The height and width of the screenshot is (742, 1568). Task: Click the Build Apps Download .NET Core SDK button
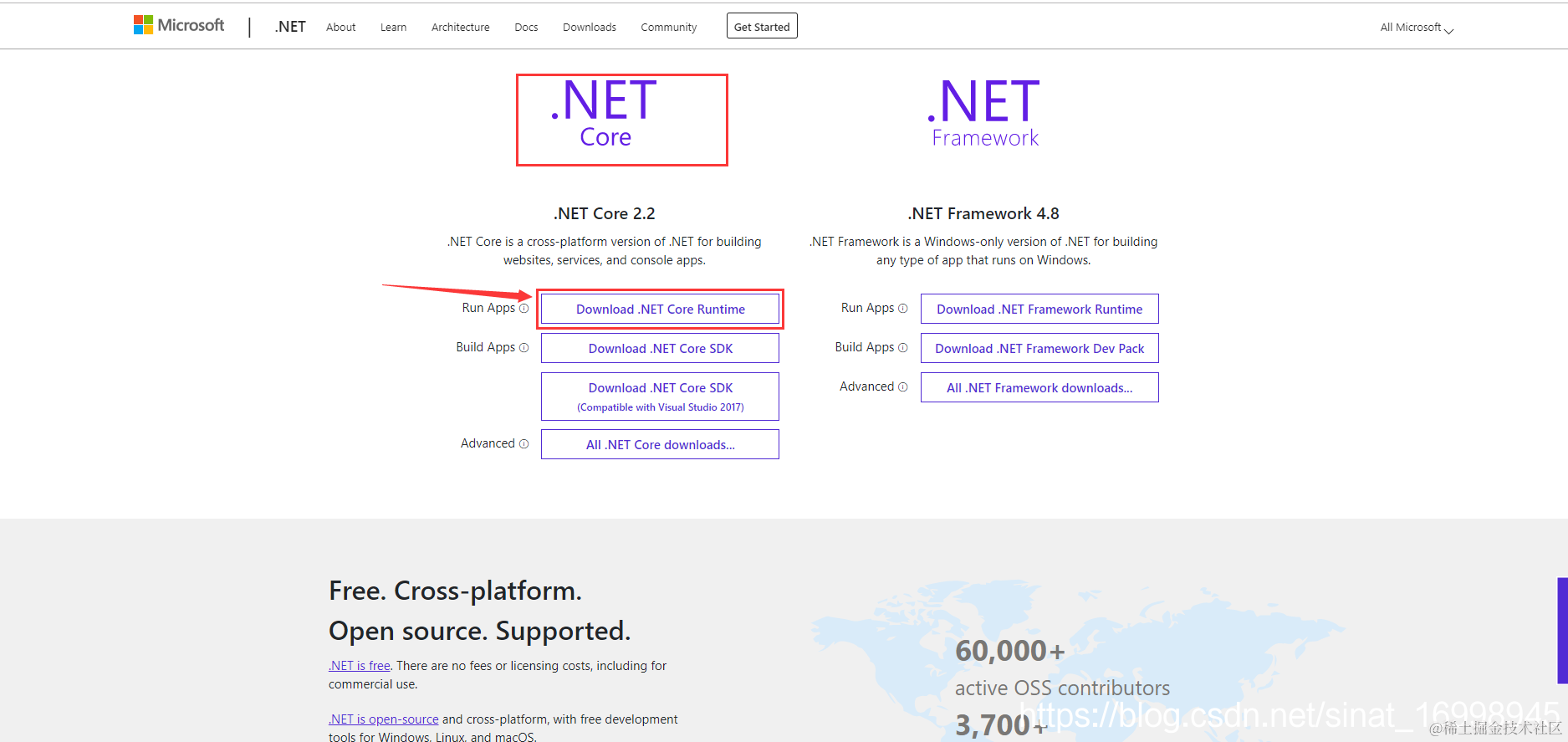660,348
